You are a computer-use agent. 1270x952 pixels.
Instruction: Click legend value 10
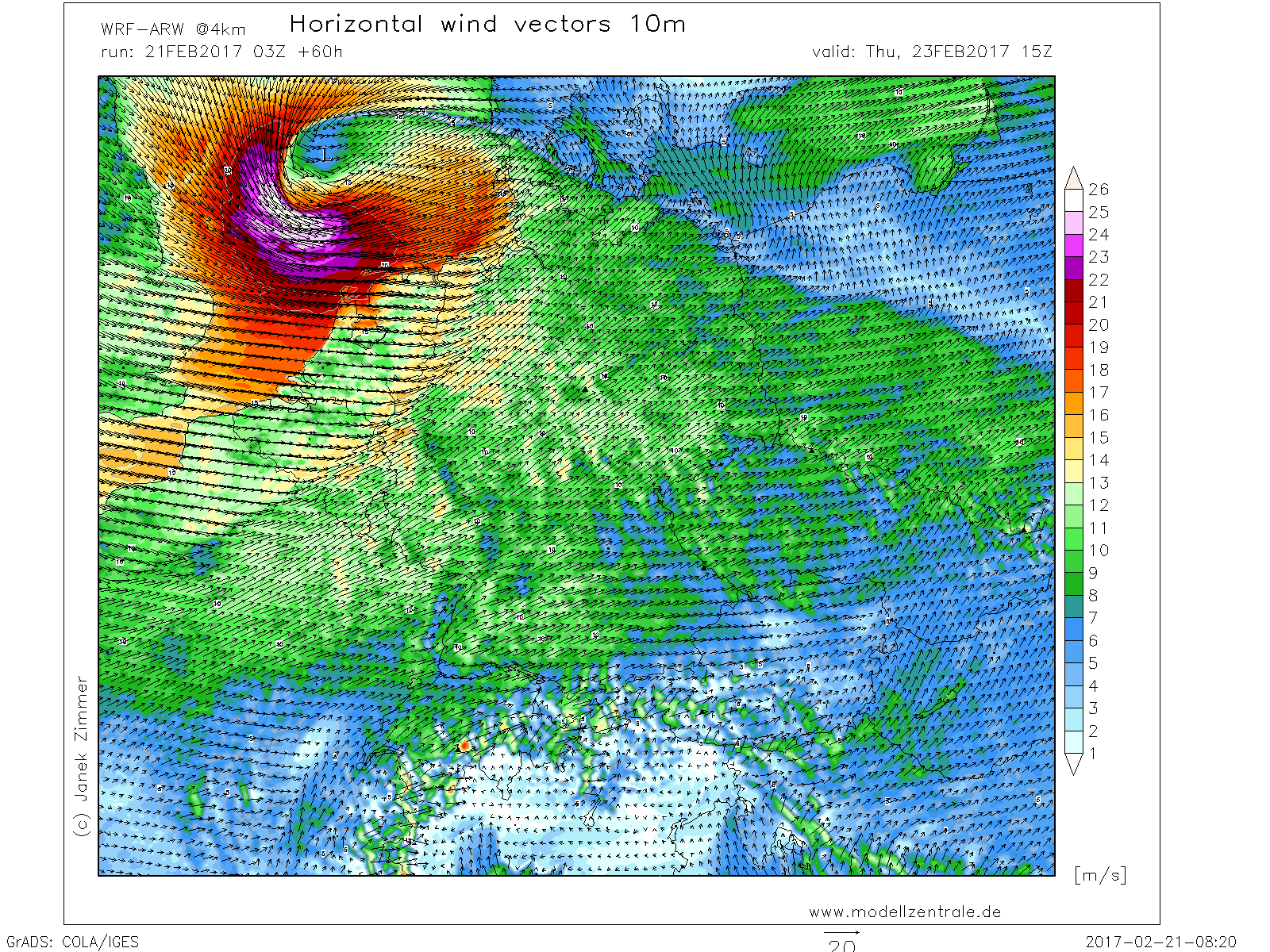1099,550
